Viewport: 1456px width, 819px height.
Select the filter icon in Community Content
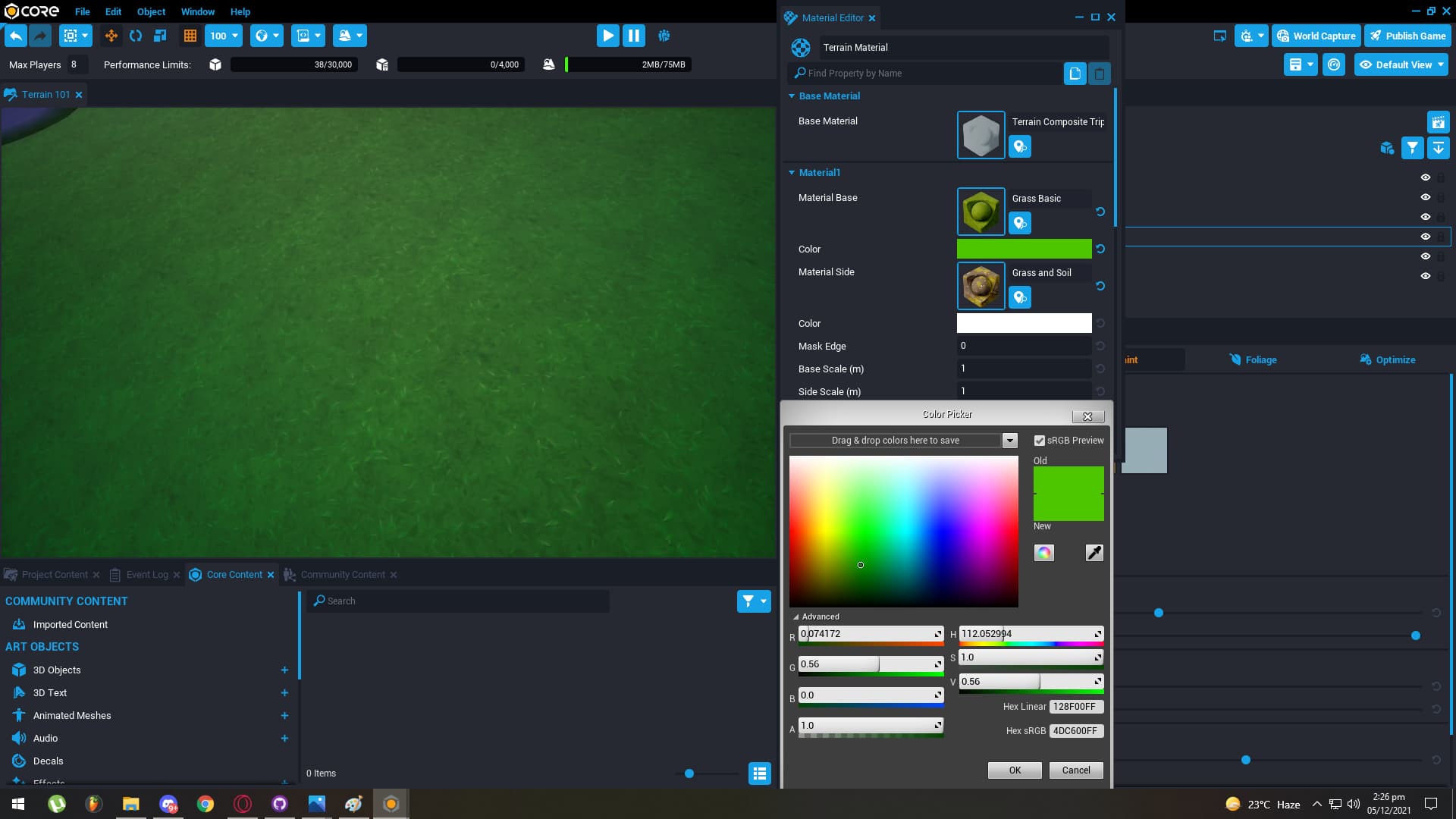[748, 601]
